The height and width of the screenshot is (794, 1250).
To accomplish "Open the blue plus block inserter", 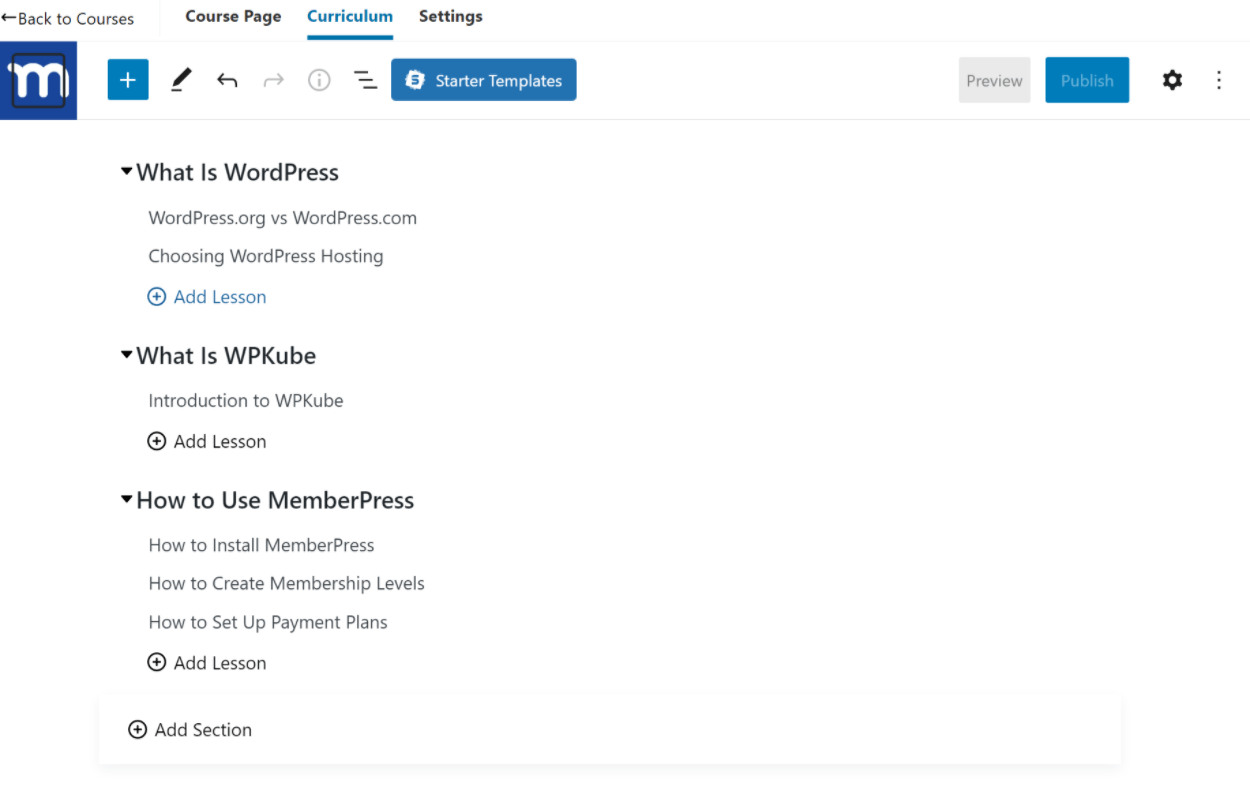I will click(x=128, y=80).
